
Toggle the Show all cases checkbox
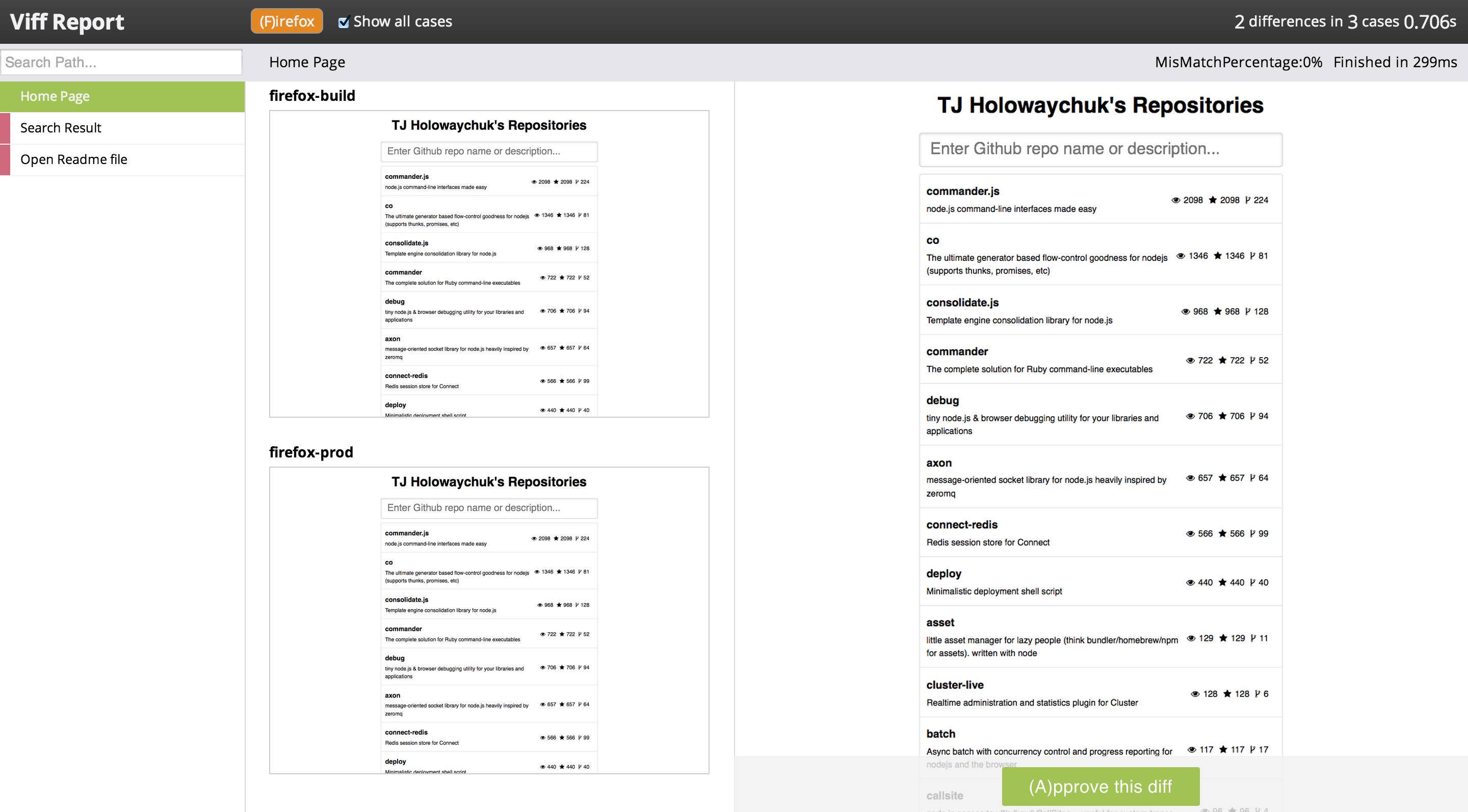tap(343, 22)
